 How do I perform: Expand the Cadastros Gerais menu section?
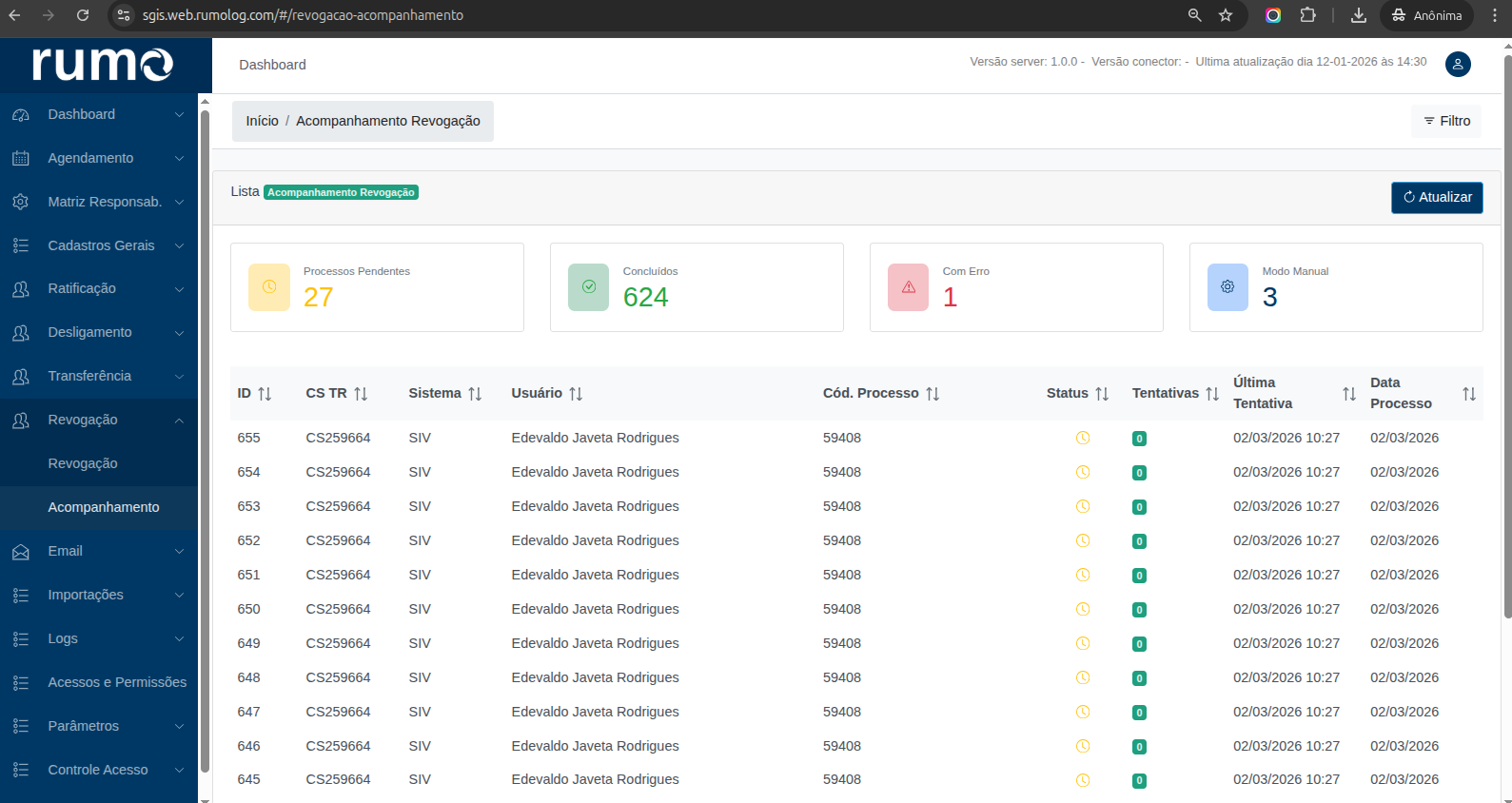(x=99, y=245)
